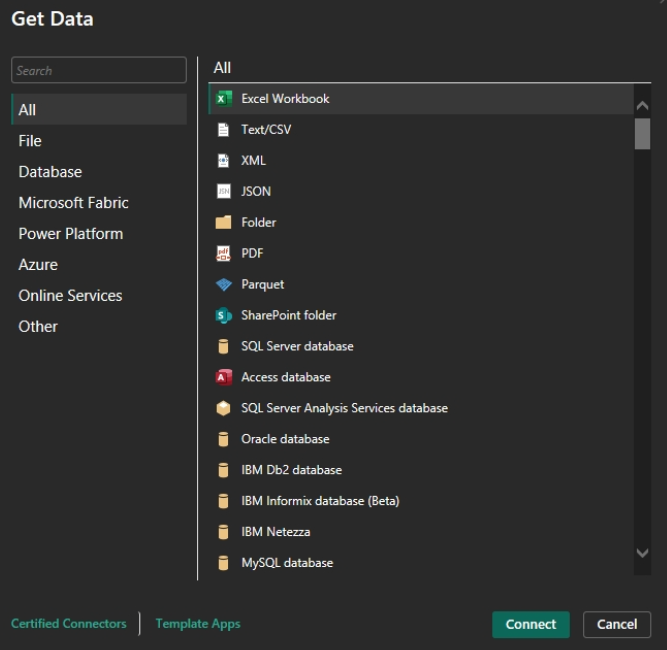
Task: Click the SQL Server Analysis Services cube icon
Action: [x=223, y=408]
